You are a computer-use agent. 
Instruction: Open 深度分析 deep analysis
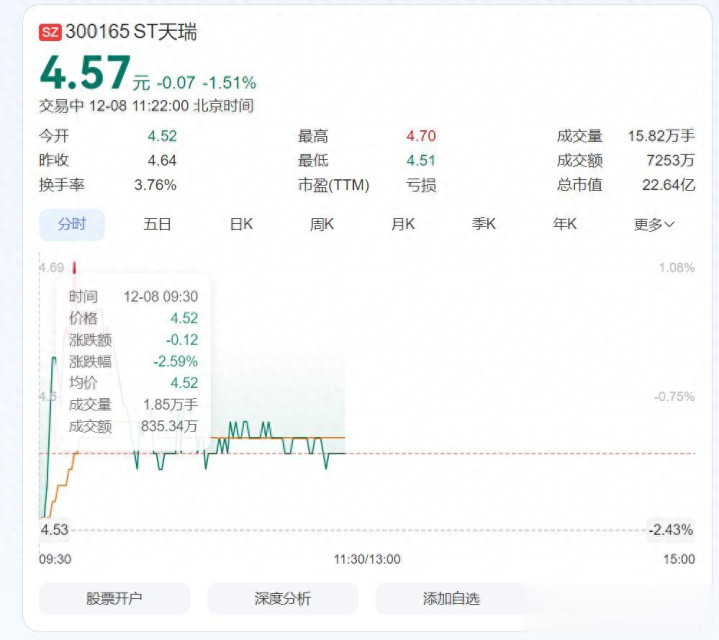[x=282, y=598]
